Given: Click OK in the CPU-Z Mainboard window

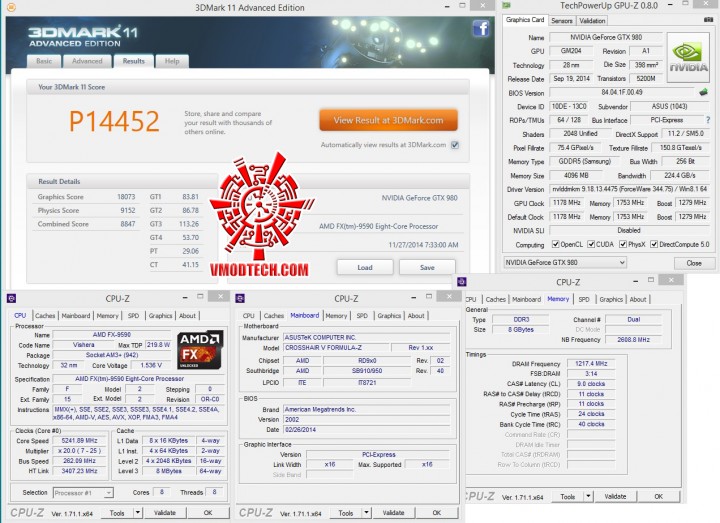Looking at the screenshot, I should (437, 512).
